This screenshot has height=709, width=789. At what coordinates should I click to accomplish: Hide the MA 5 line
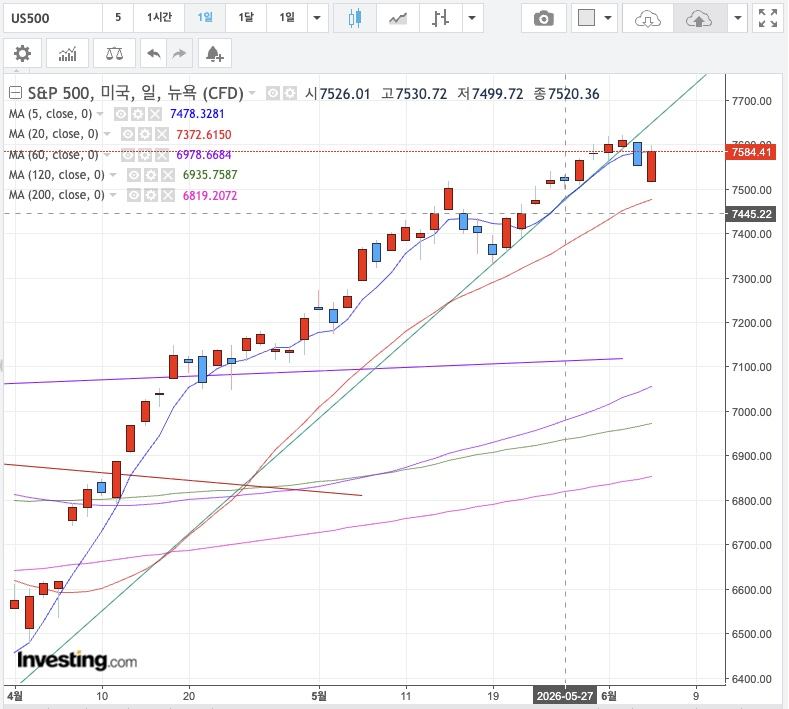(x=121, y=114)
